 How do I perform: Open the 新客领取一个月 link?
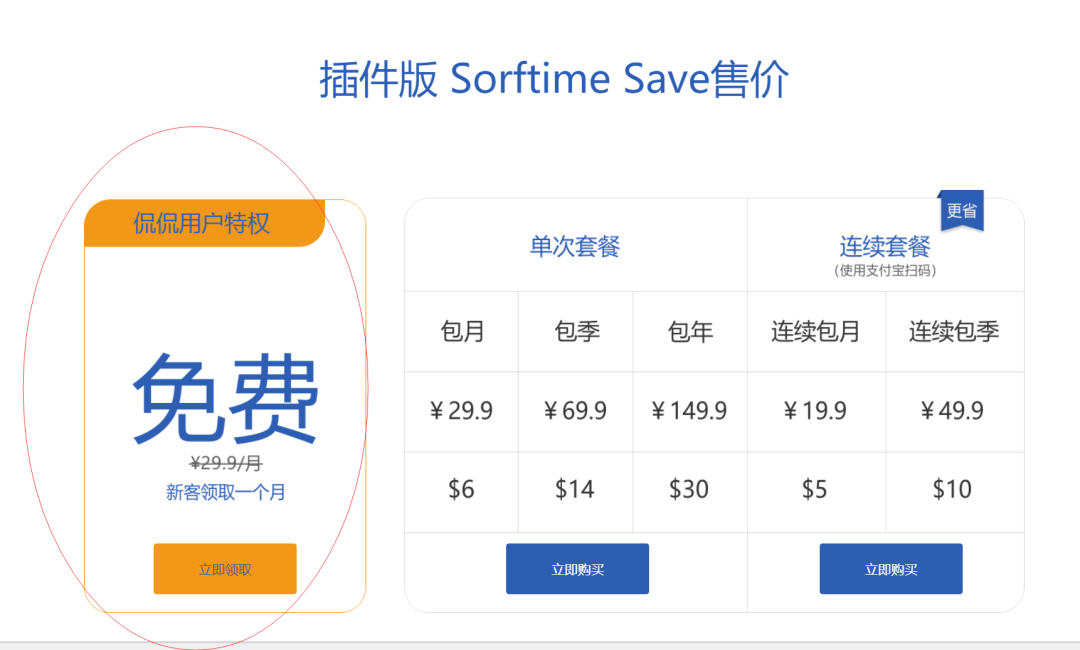click(x=225, y=492)
